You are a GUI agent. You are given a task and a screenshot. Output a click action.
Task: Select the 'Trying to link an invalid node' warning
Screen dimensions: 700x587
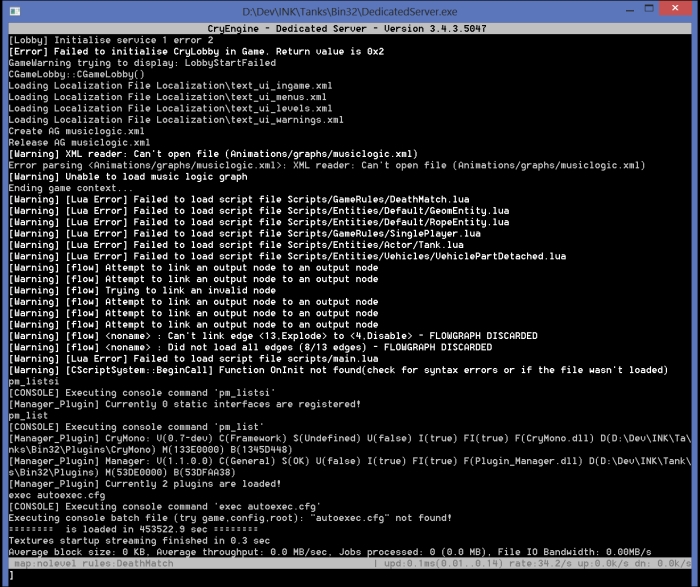[x=142, y=291]
